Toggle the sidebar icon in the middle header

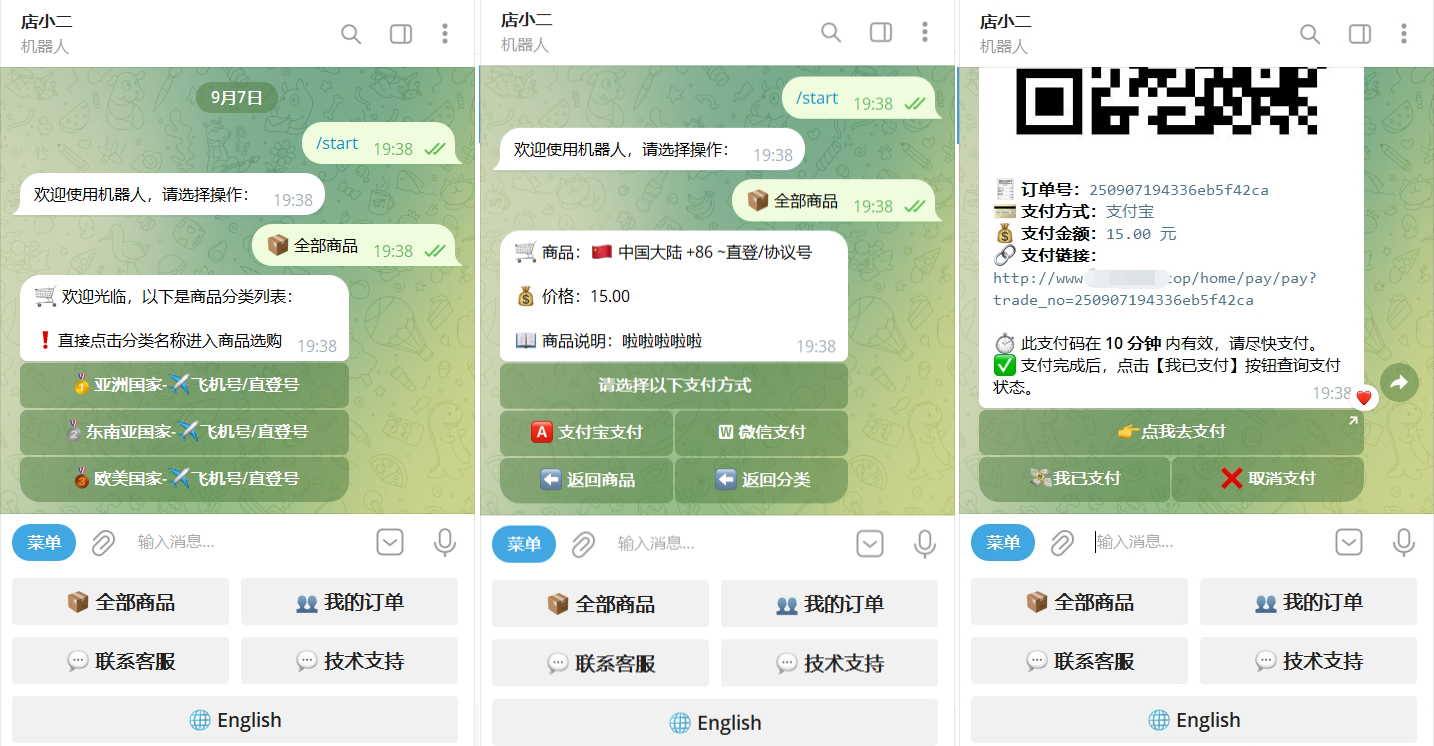click(880, 31)
